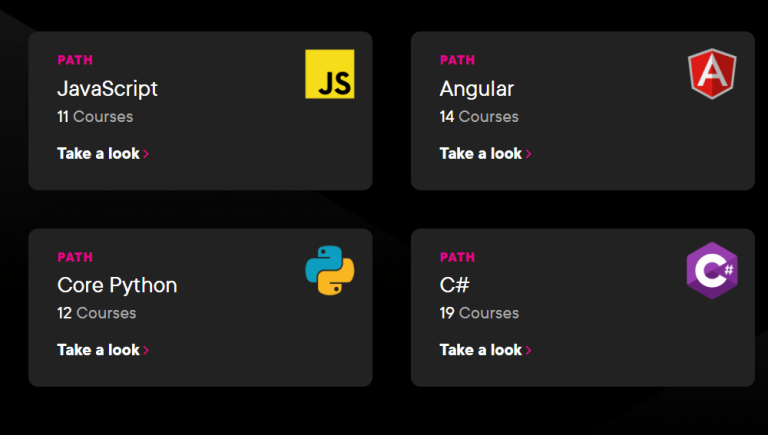Click the '14 Courses' count text
Image resolution: width=768 pixels, height=435 pixels.
point(479,117)
